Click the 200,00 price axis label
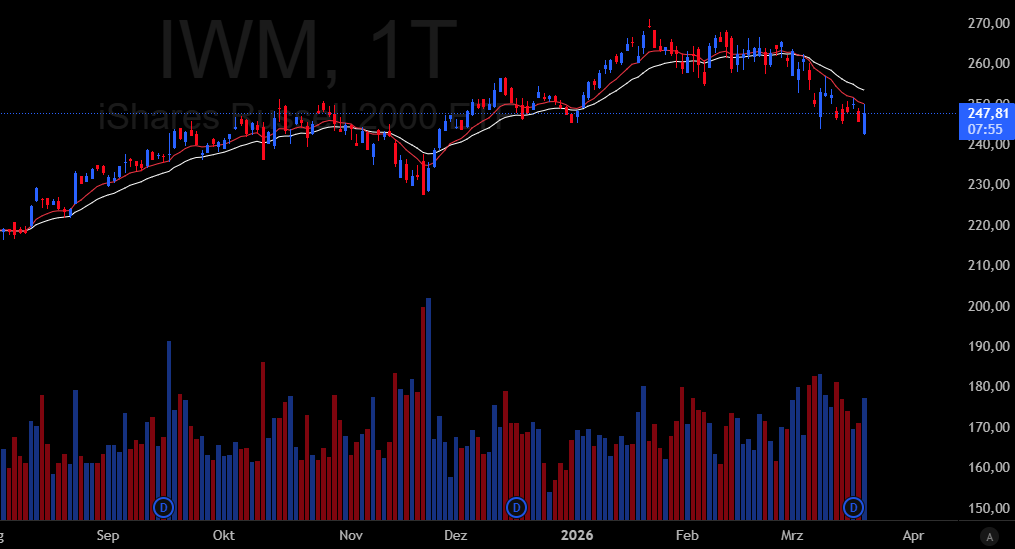The image size is (1015, 549). [988, 306]
